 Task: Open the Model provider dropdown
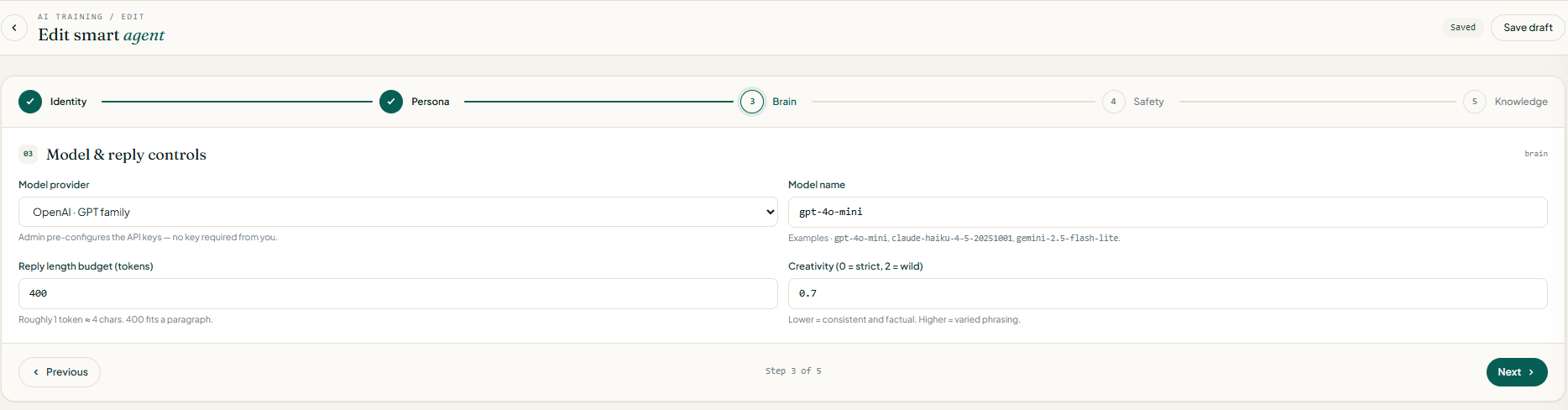click(398, 212)
